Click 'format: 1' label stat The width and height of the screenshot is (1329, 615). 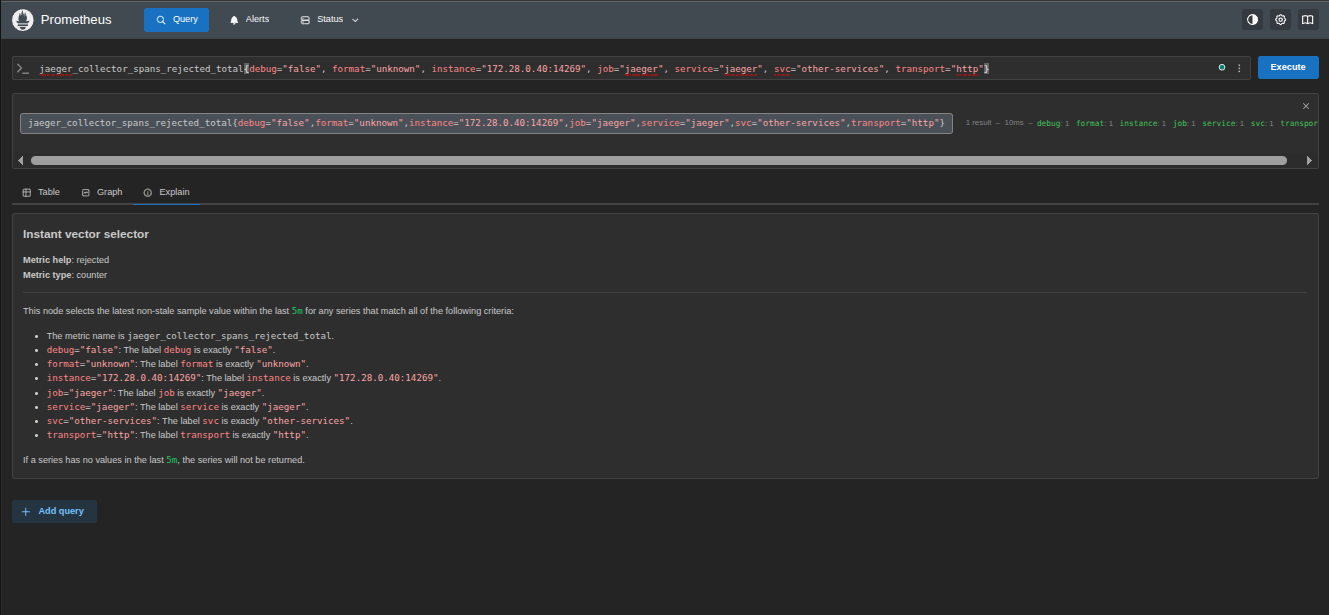coord(1095,123)
